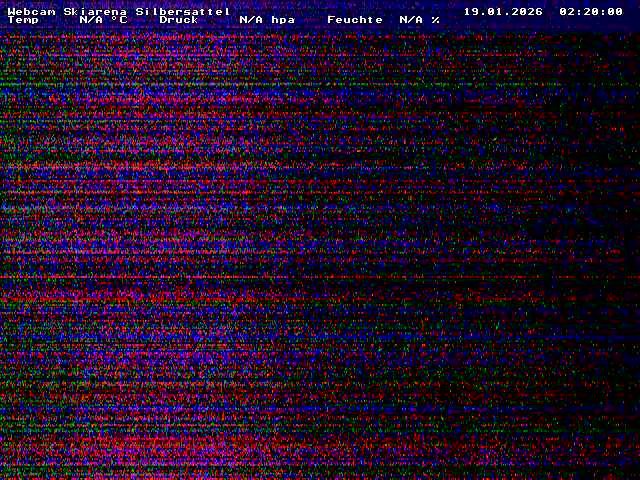Image resolution: width=640 pixels, height=480 pixels.
Task: Click the 'Feuchte' label
Action: pos(355,20)
